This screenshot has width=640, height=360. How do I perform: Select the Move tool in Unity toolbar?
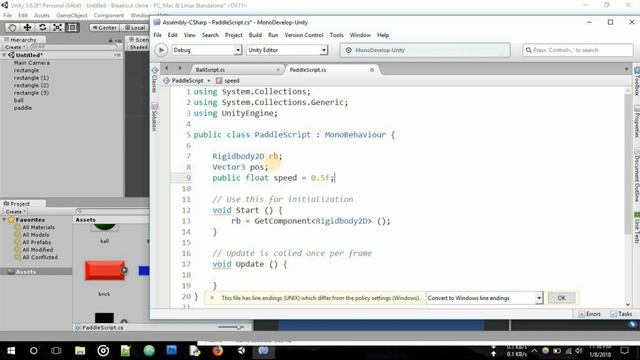coord(27,27)
